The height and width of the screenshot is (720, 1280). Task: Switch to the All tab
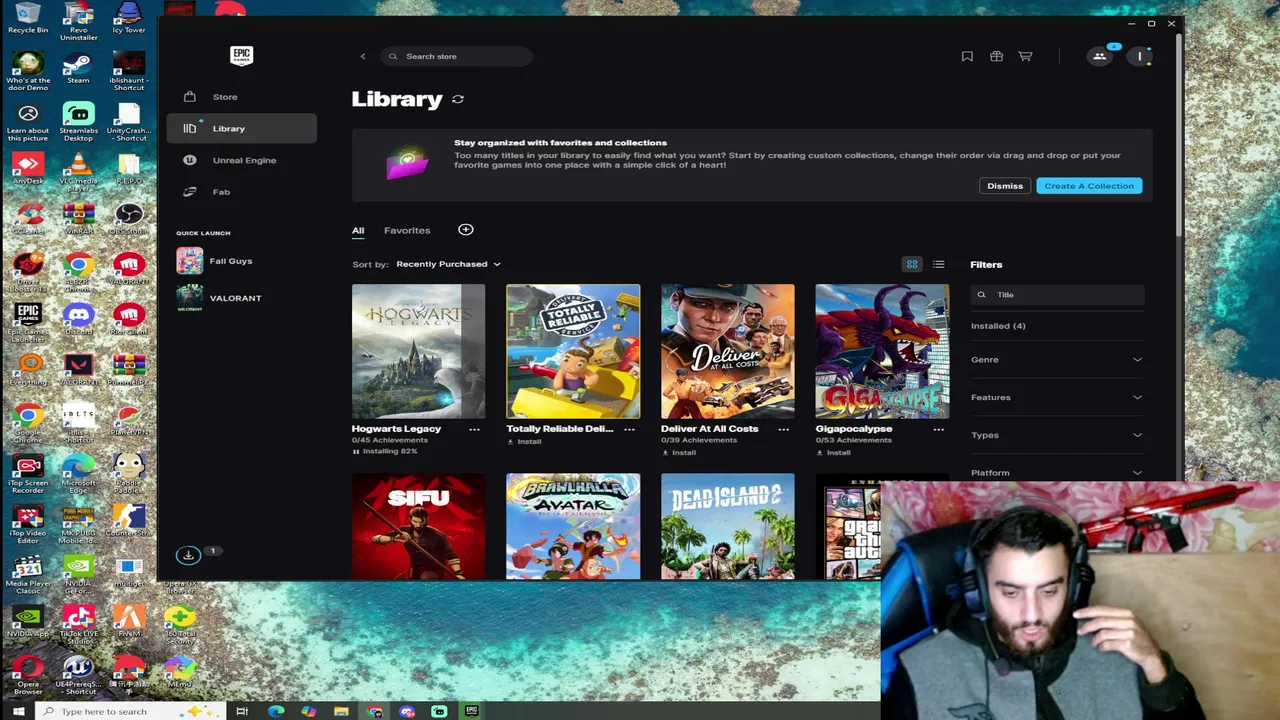click(358, 230)
